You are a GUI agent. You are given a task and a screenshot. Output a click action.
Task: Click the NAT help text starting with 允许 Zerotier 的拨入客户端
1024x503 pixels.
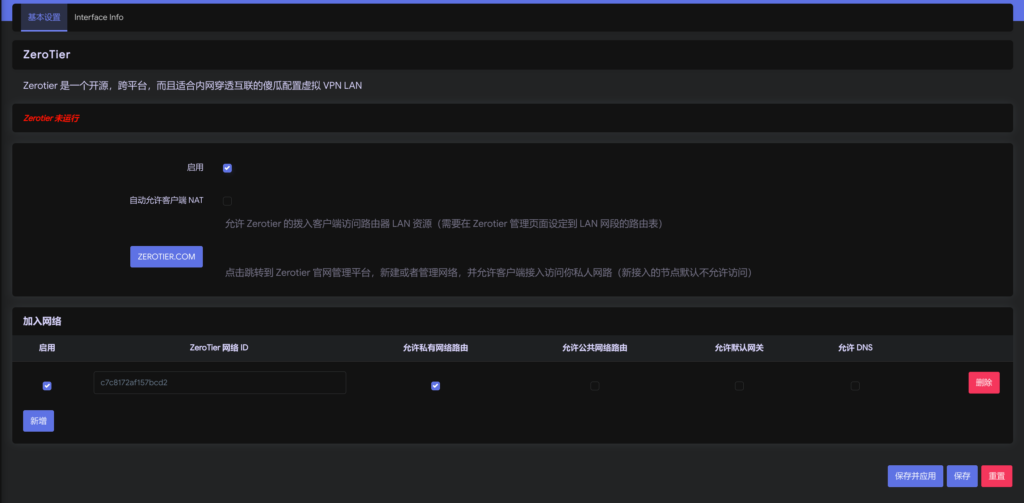444,224
